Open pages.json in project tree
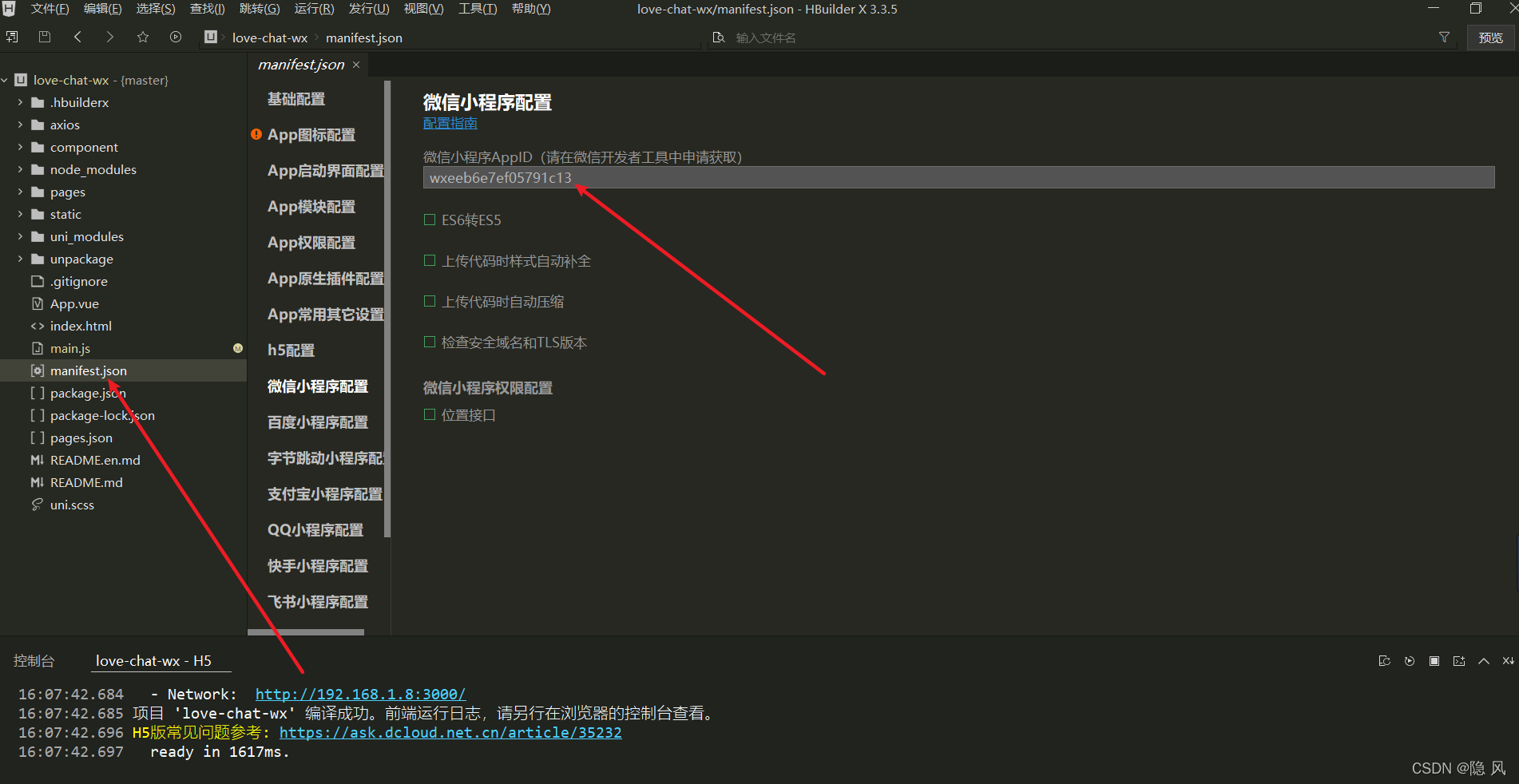Viewport: 1519px width, 784px height. click(81, 438)
